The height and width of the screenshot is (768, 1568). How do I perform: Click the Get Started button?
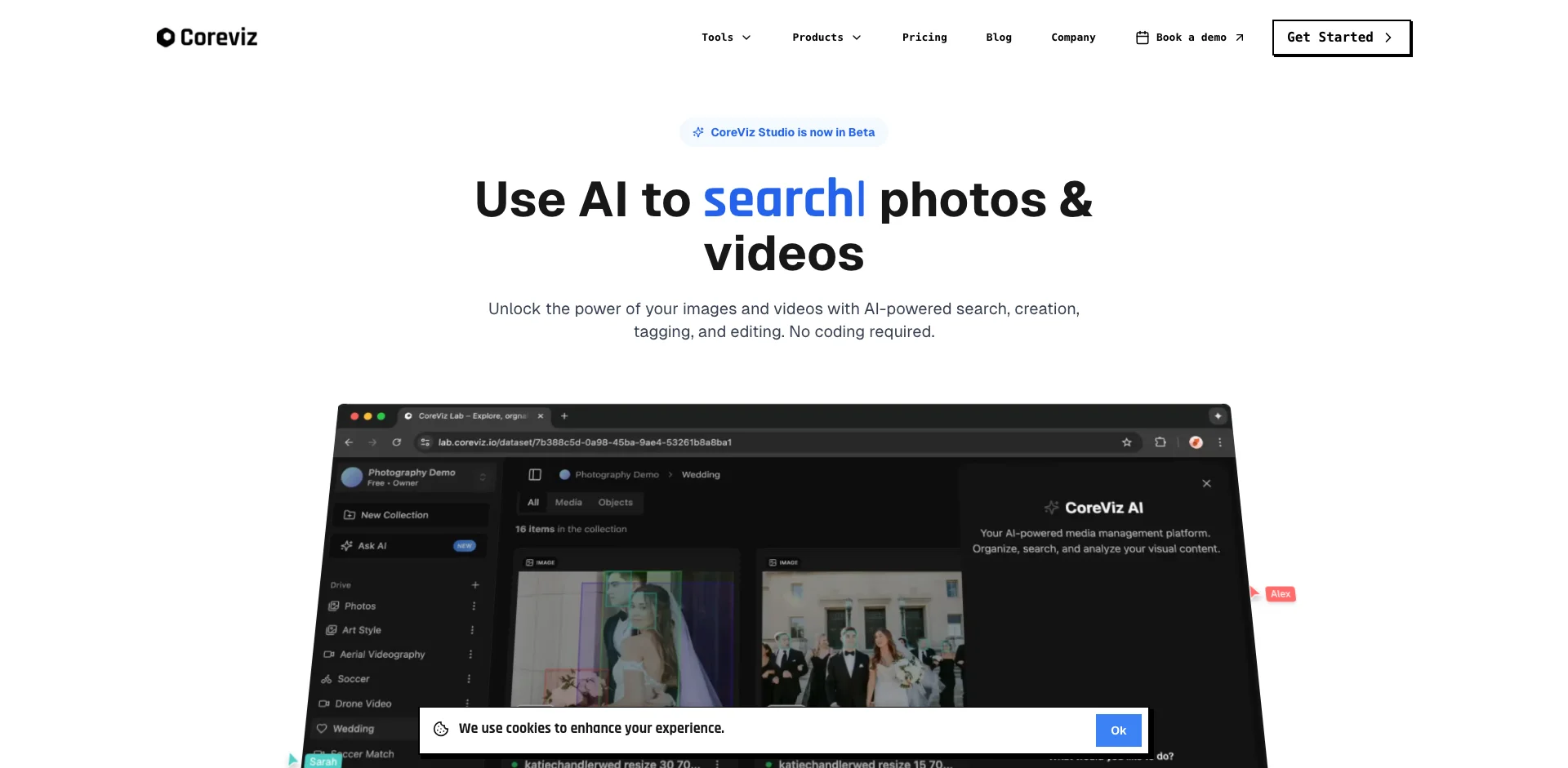pyautogui.click(x=1340, y=38)
